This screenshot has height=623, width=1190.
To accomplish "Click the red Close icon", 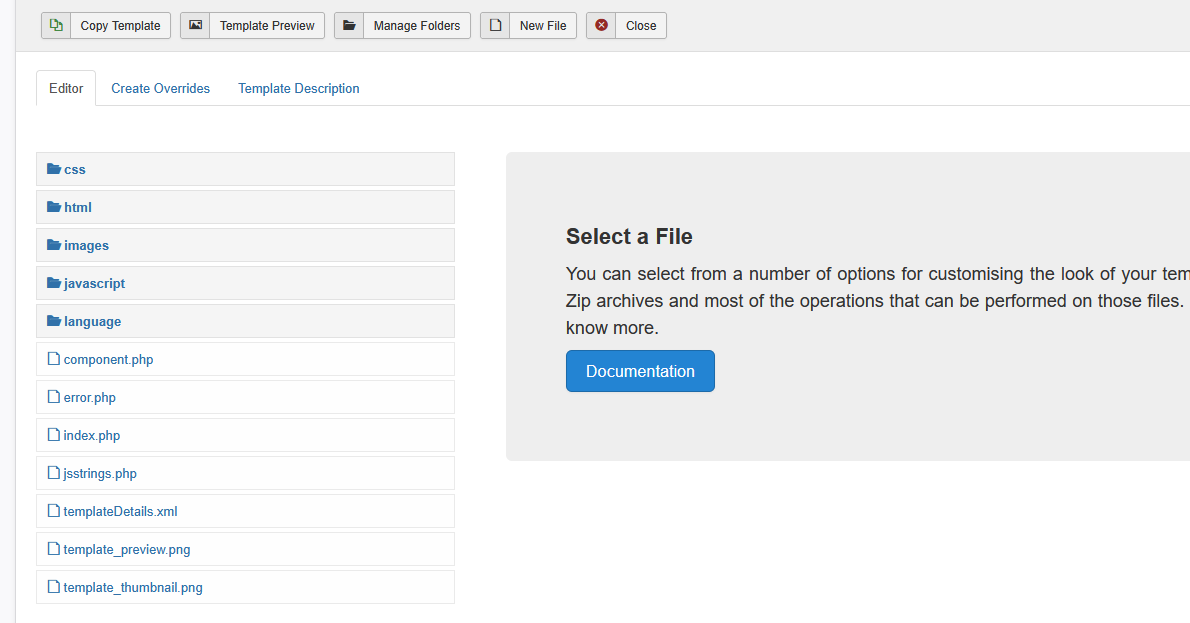I will pos(601,26).
